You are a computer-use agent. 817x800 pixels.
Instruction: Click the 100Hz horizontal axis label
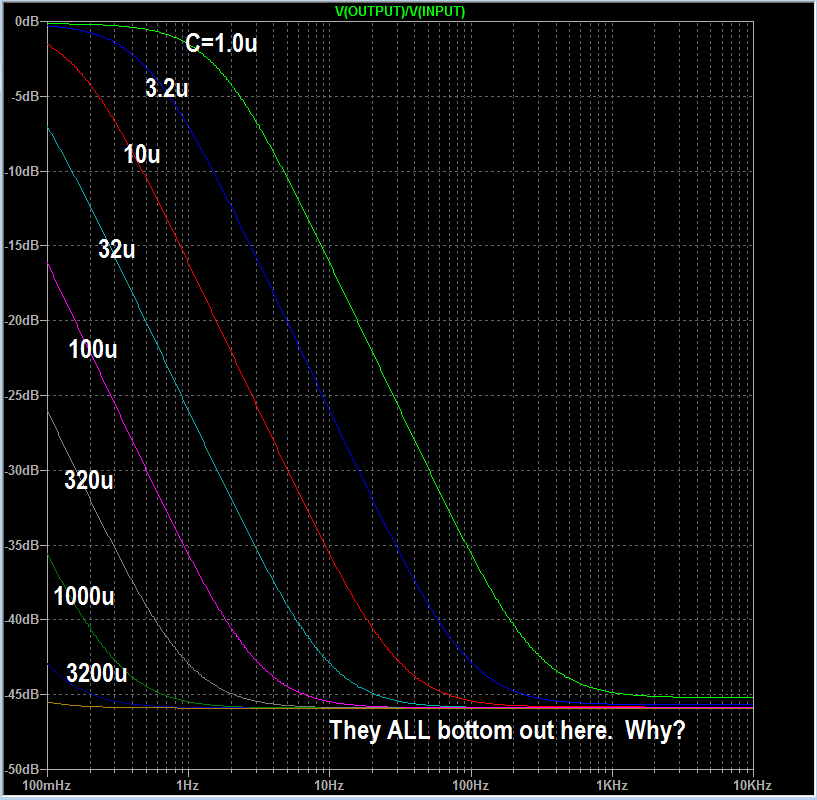click(471, 785)
